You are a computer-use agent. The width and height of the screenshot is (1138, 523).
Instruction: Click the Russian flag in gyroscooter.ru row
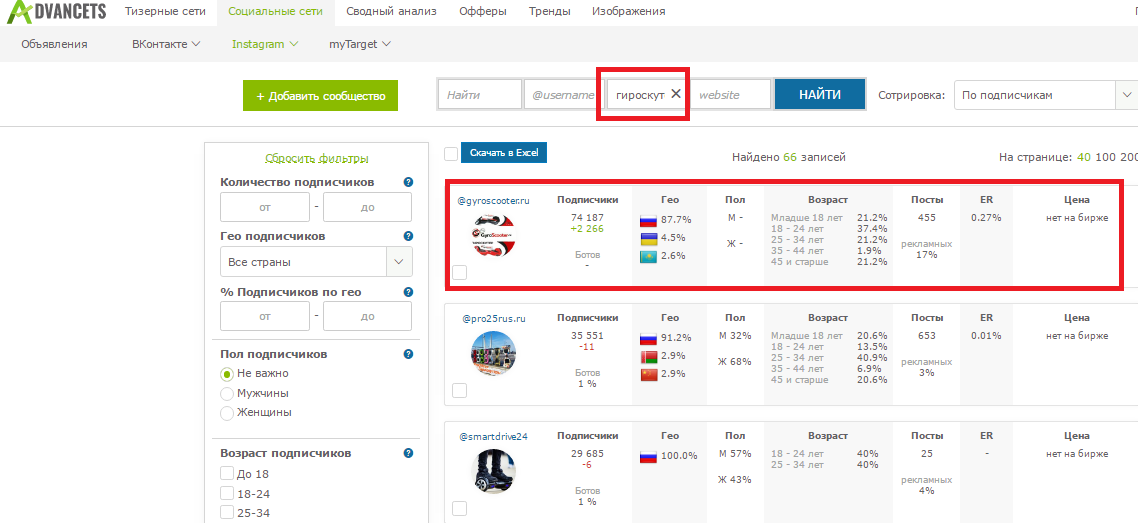click(x=648, y=221)
